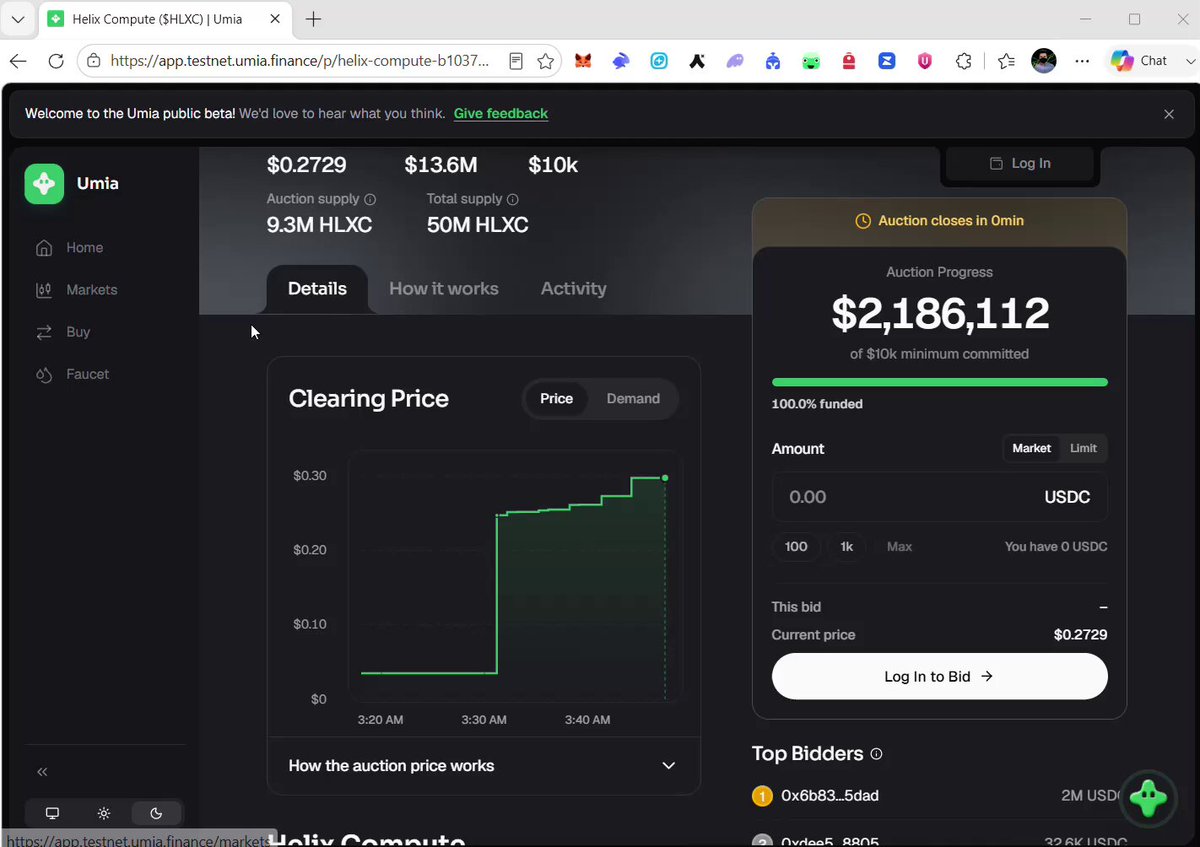Open the teal circular plus extension
The image size is (1200, 847).
(x=659, y=61)
